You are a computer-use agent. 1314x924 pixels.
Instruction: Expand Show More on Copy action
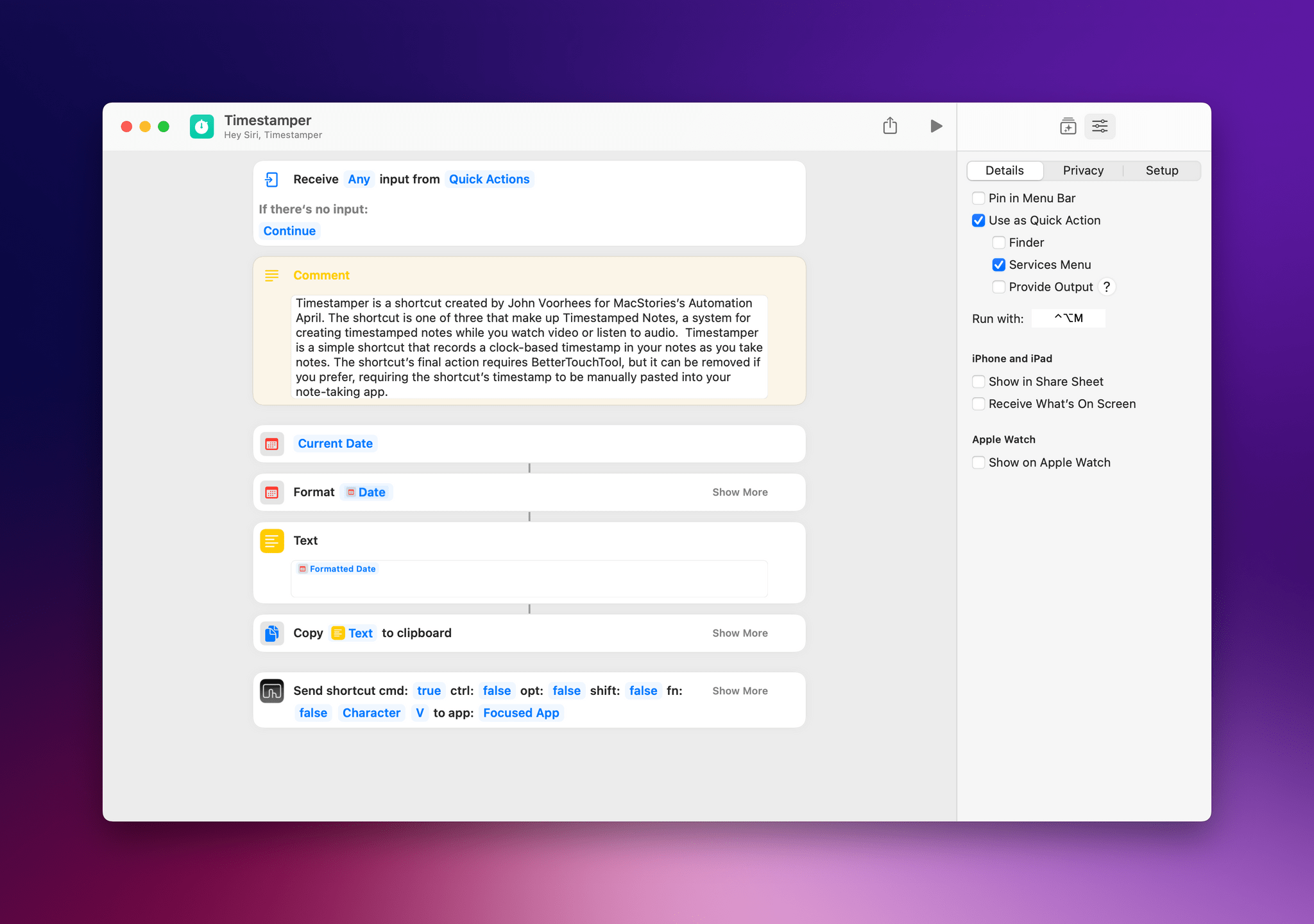point(740,633)
